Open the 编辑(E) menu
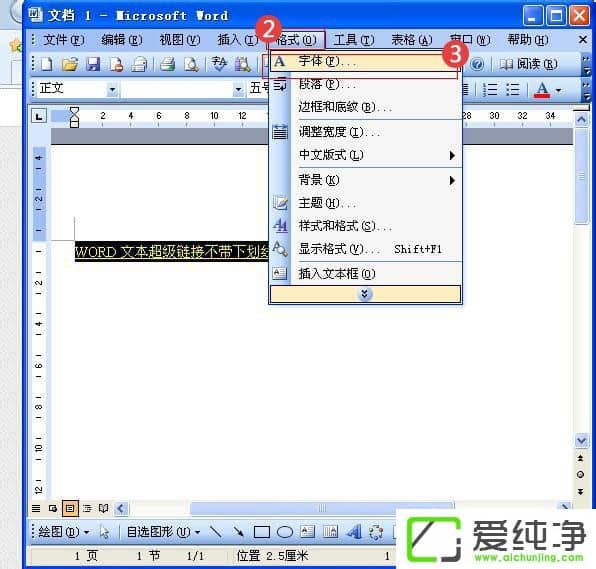This screenshot has height=569, width=596. [122, 40]
